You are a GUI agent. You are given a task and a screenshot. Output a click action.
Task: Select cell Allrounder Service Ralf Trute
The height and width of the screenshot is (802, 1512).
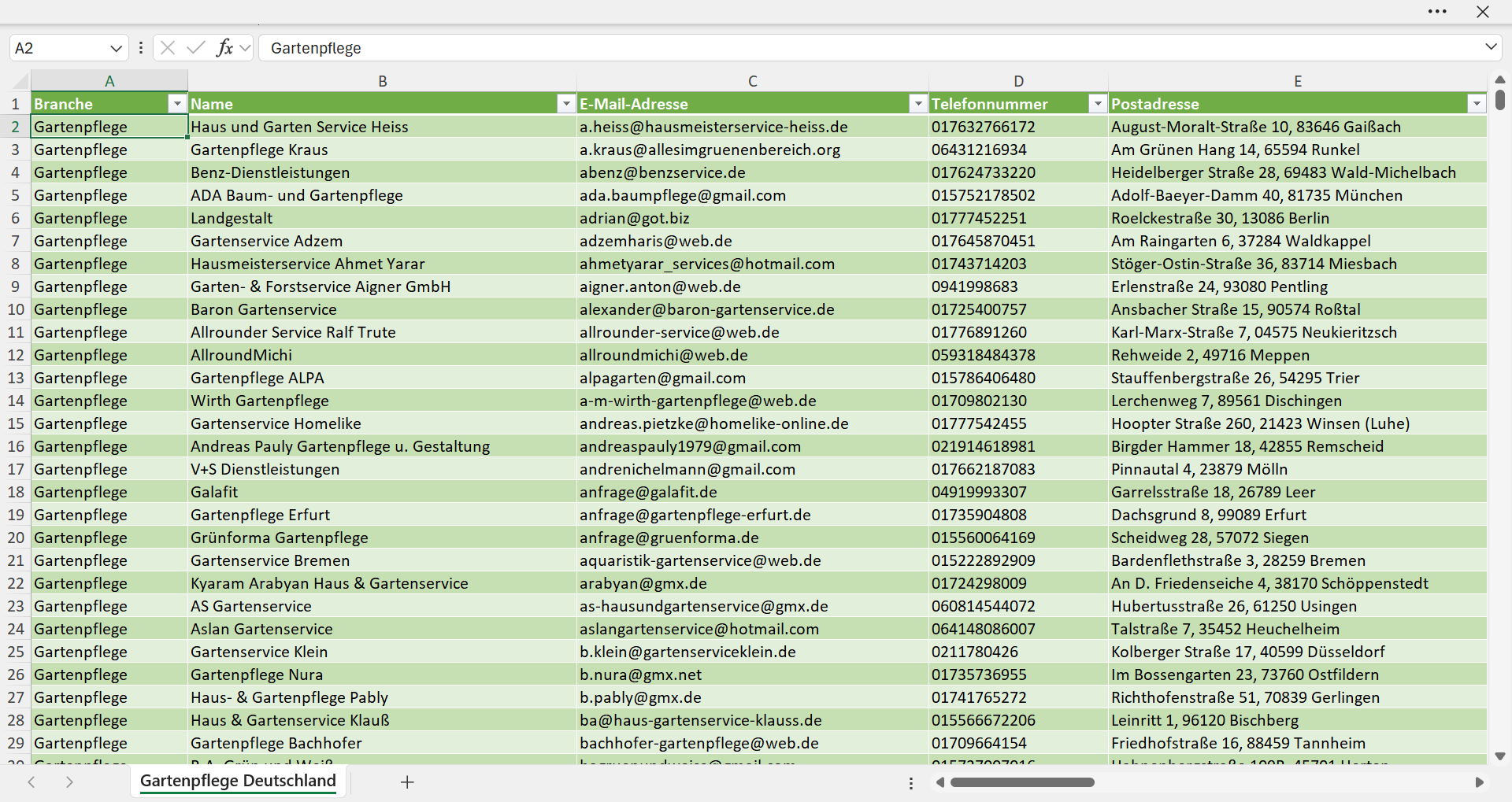(x=383, y=332)
